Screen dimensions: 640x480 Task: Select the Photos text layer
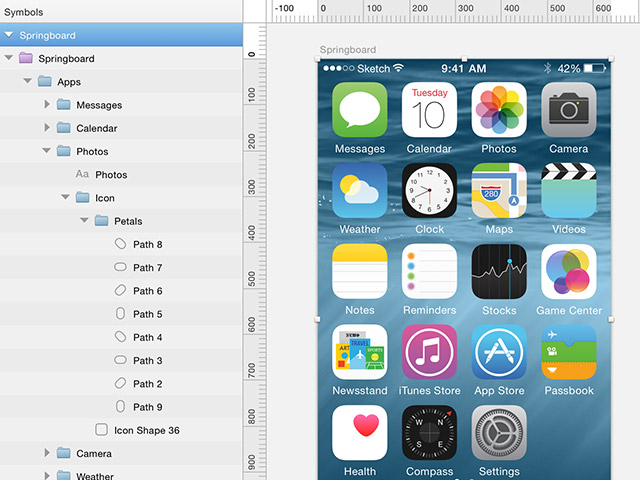pos(111,175)
